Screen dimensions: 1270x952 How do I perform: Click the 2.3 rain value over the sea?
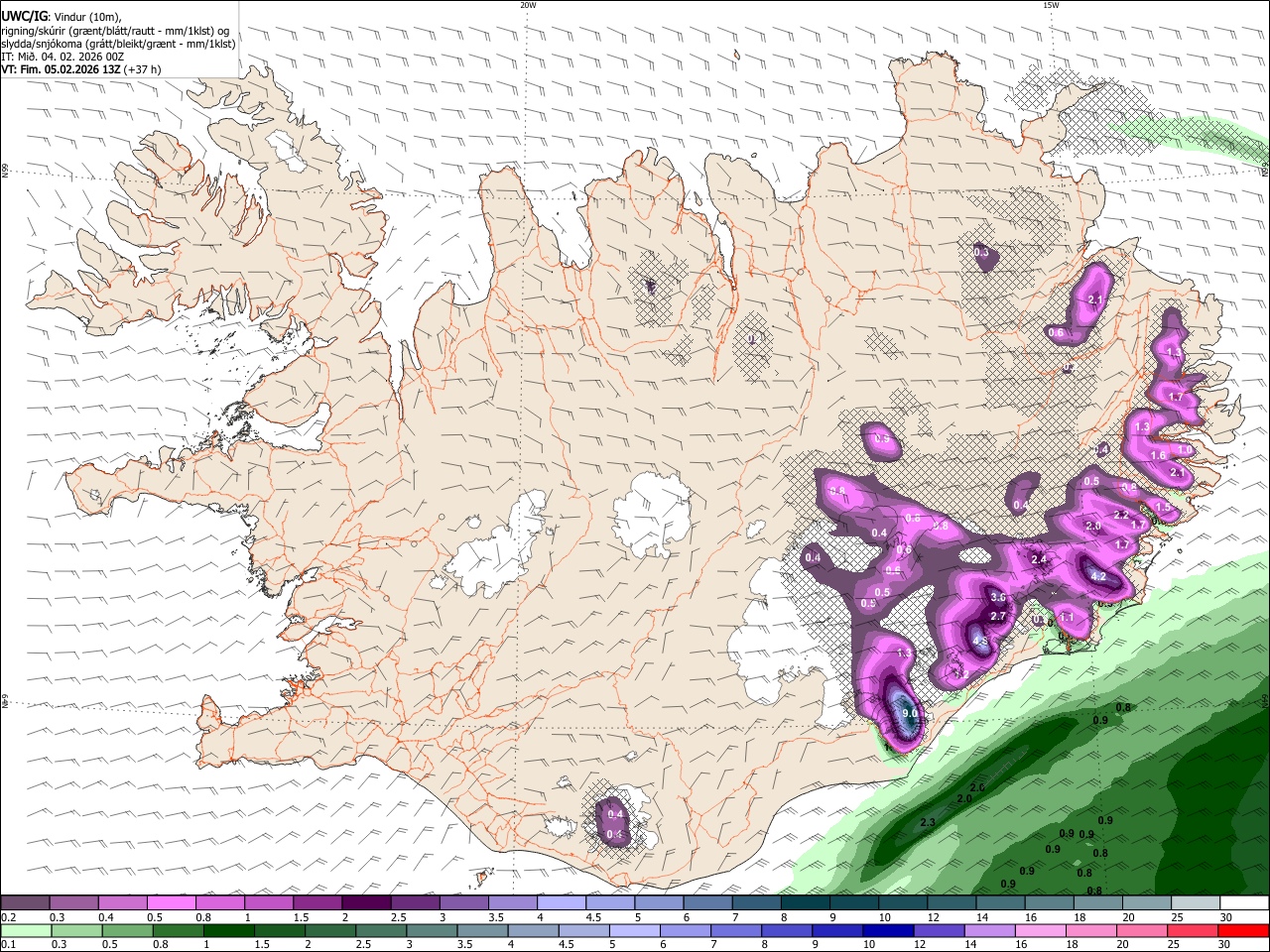click(x=929, y=822)
